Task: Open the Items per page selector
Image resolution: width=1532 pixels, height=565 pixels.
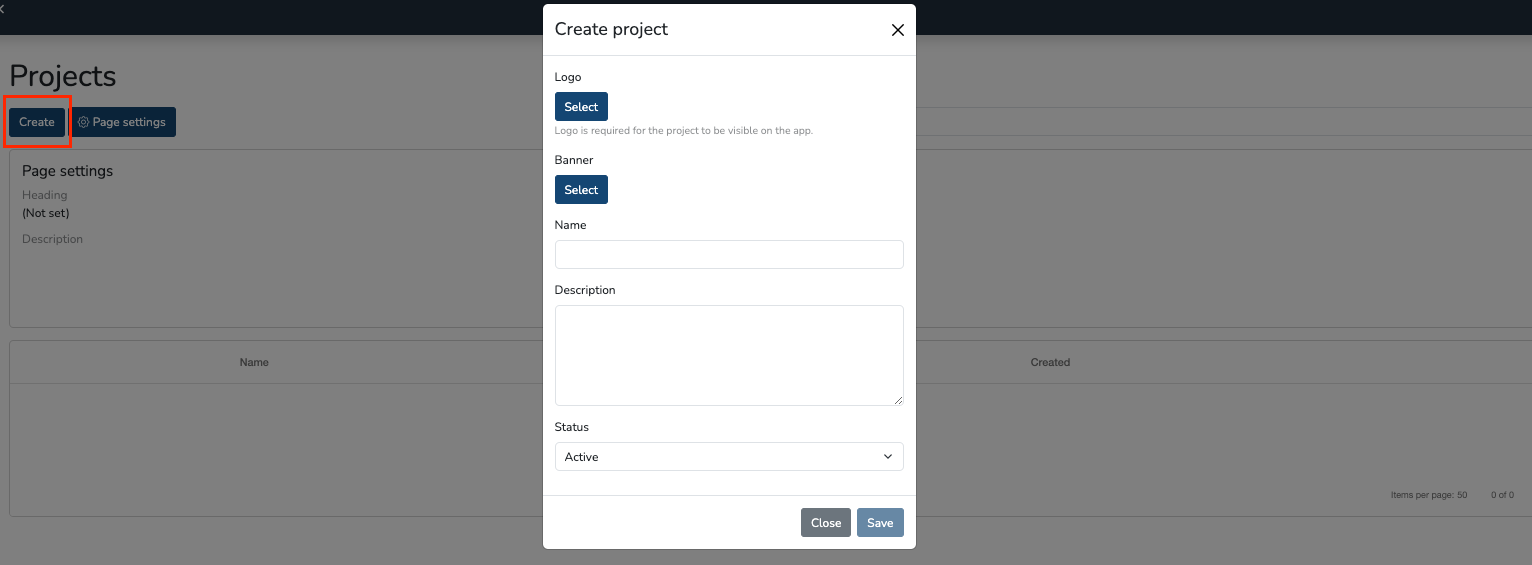Action: (x=1428, y=495)
